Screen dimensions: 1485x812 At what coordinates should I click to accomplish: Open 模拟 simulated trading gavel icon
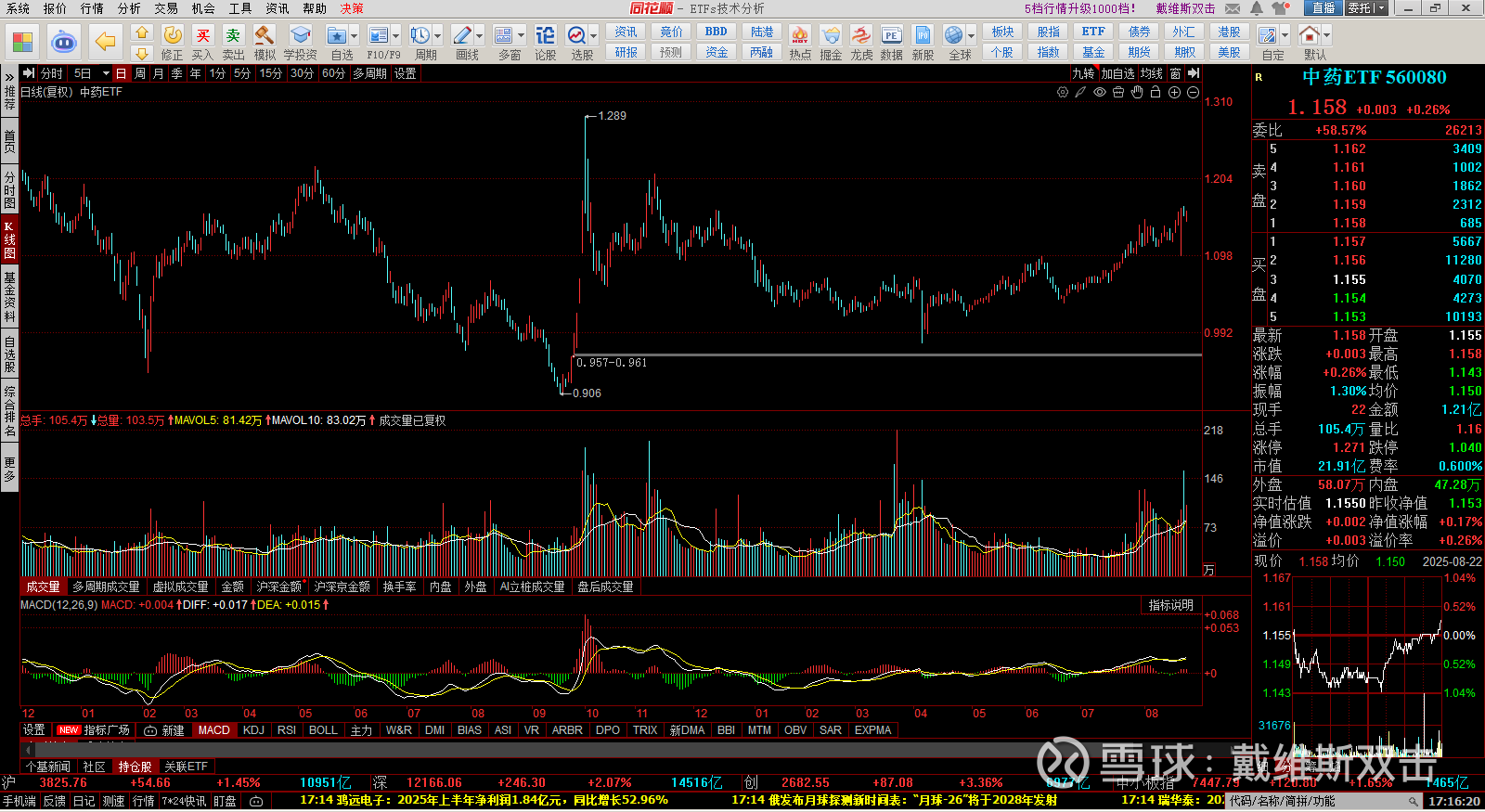265,36
